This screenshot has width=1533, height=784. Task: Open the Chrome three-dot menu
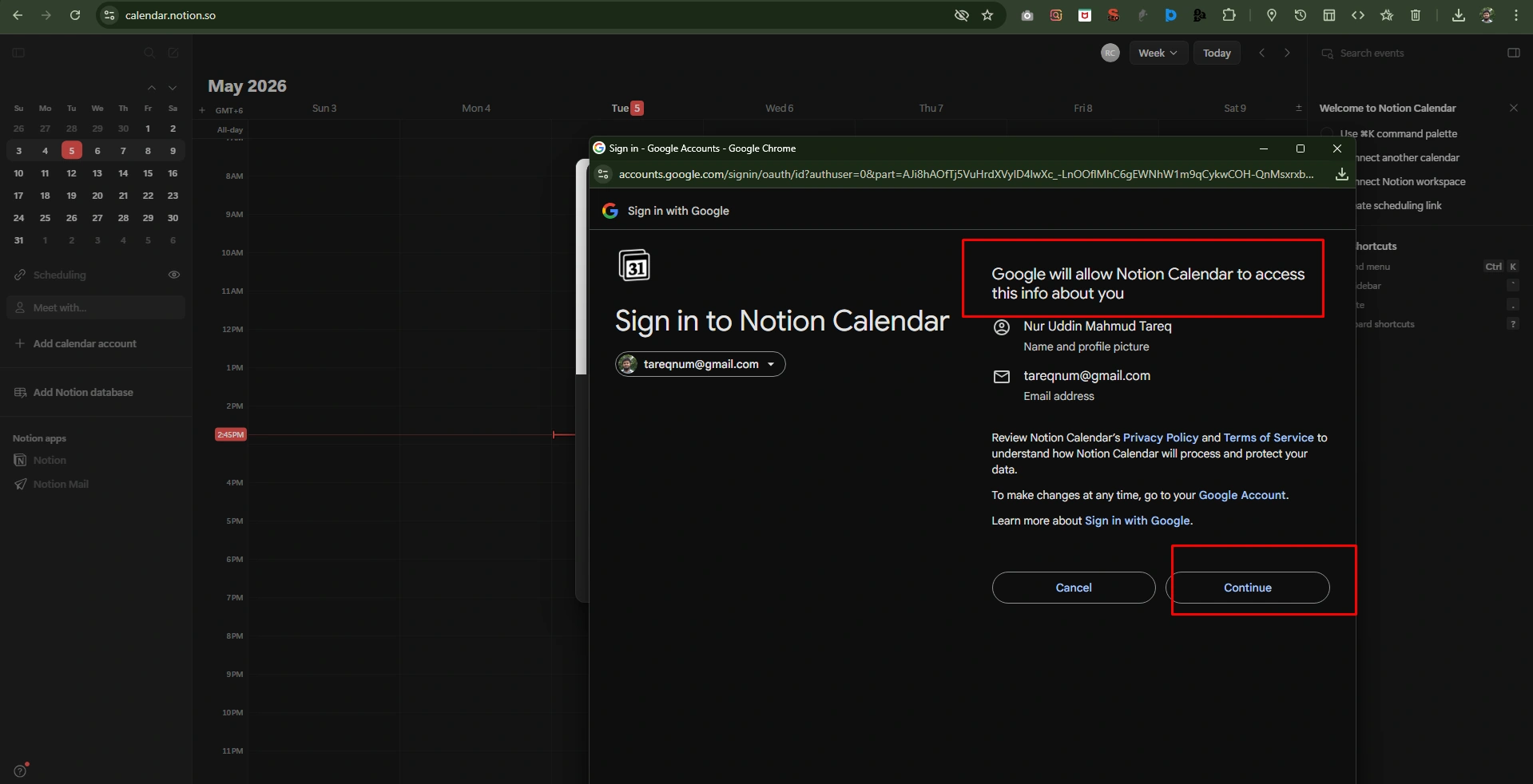point(1516,15)
